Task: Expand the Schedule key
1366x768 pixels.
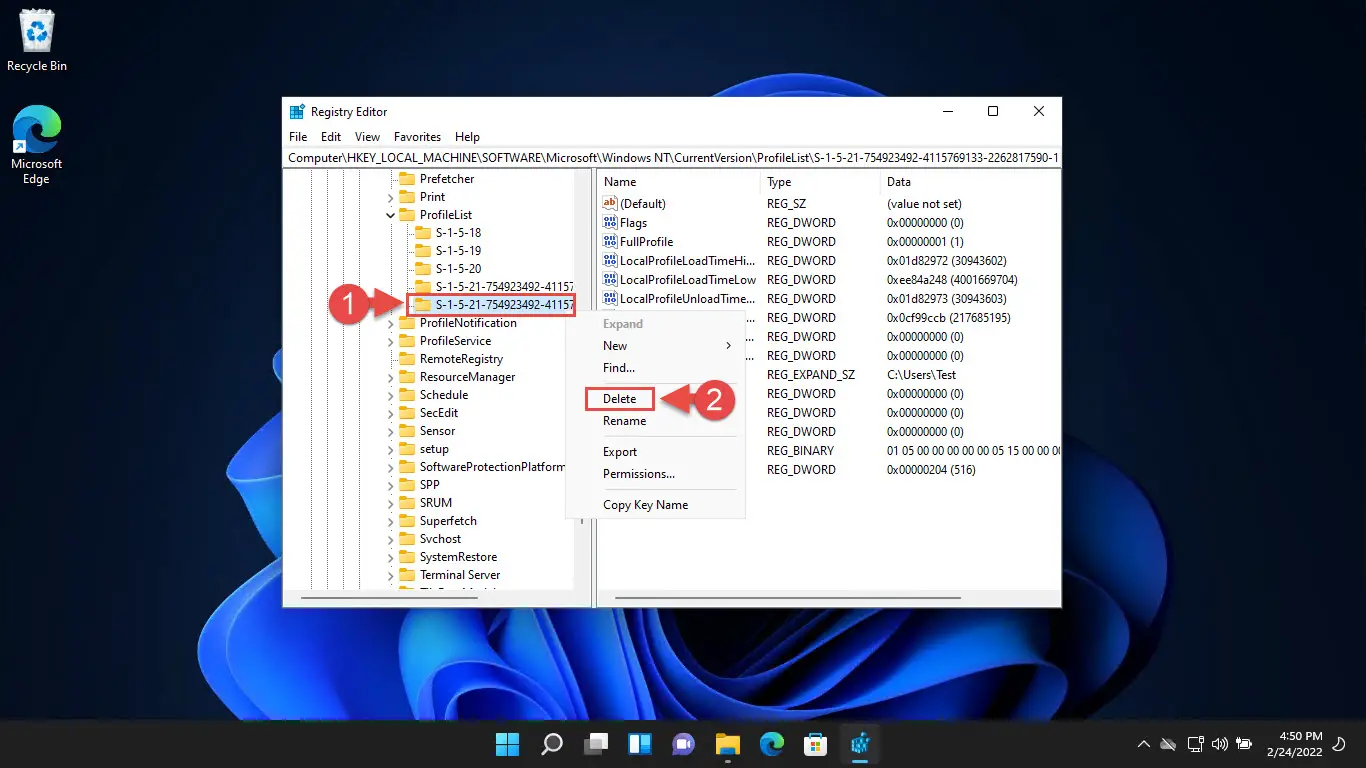Action: coord(391,395)
